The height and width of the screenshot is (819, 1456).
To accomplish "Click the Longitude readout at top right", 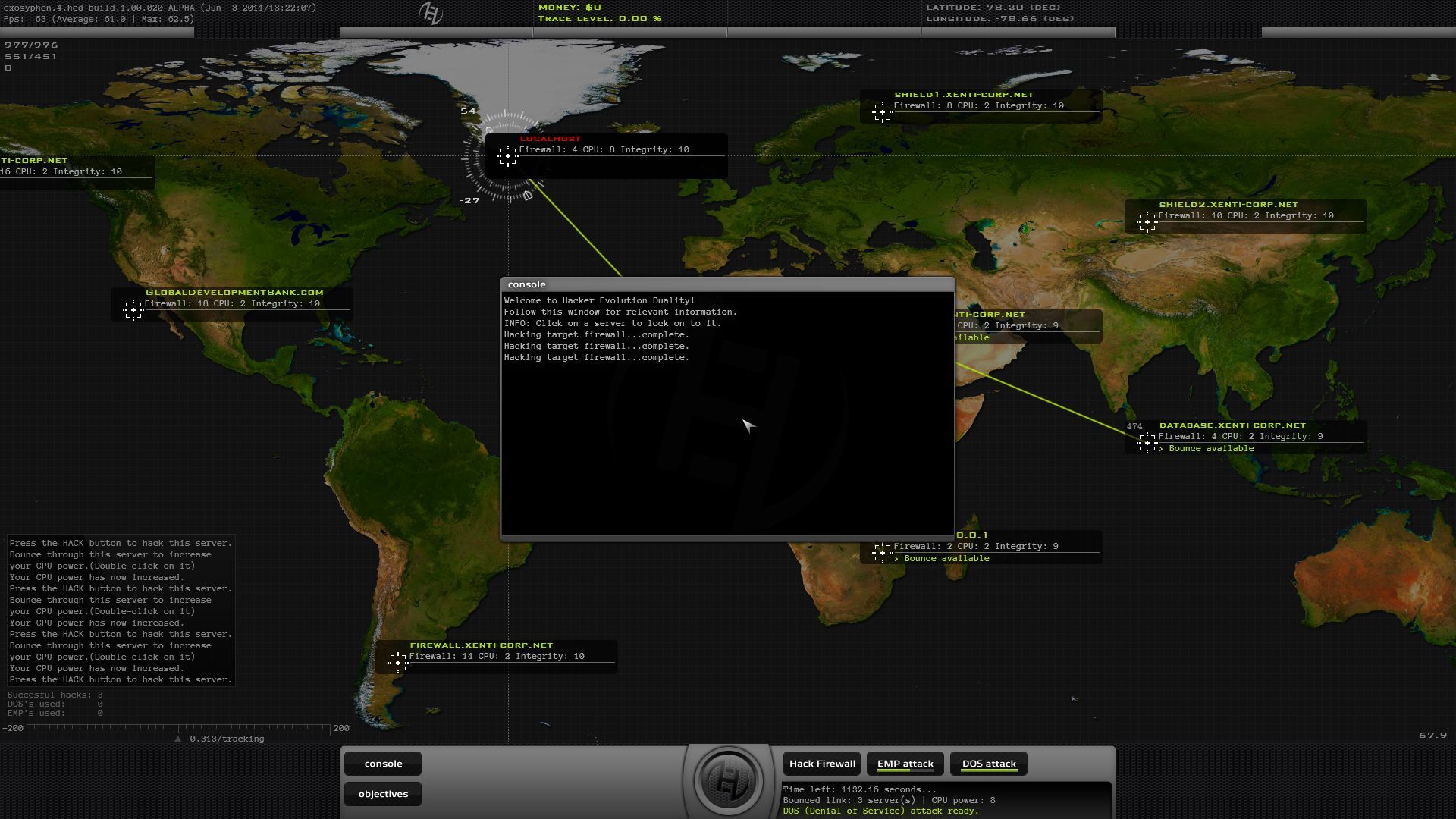I will 1000,19.
